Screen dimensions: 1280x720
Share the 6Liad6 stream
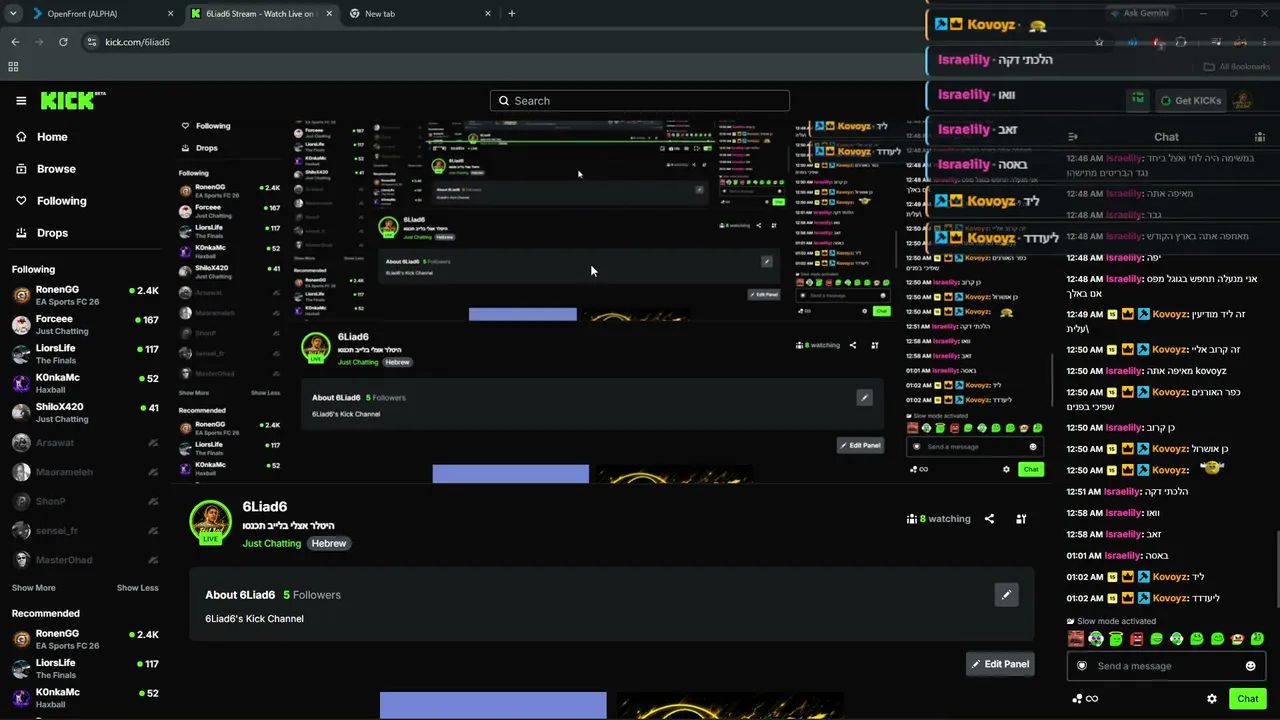tap(989, 519)
